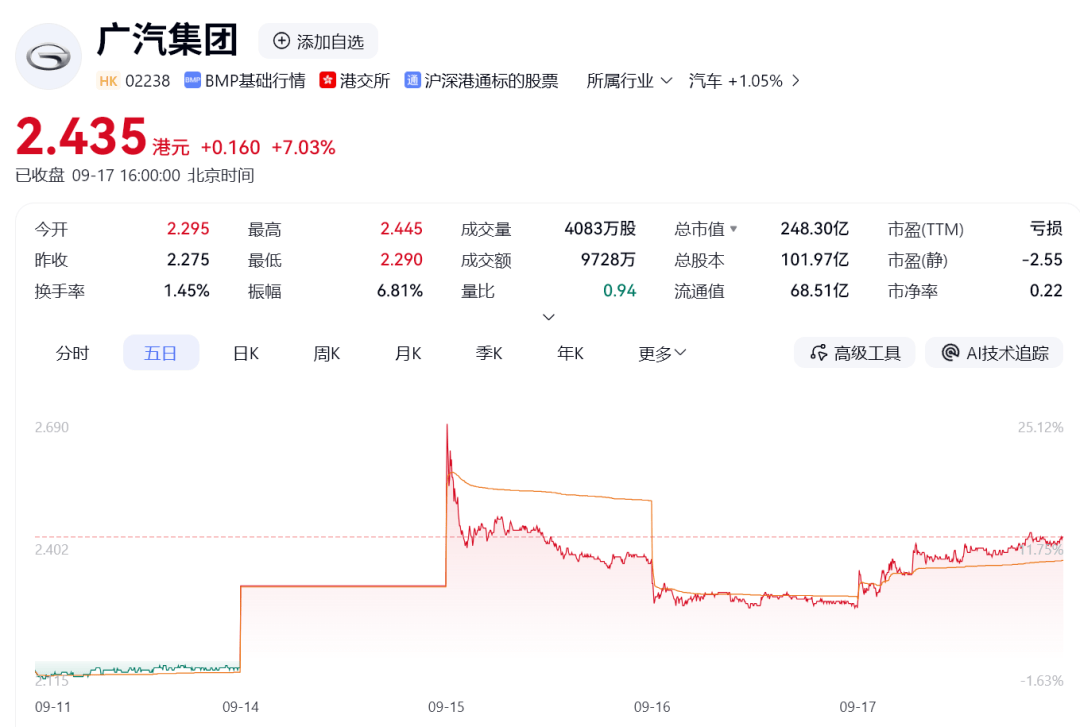This screenshot has width=1080, height=727.
Task: Click the 2.402 price axis label
Action: point(52,550)
